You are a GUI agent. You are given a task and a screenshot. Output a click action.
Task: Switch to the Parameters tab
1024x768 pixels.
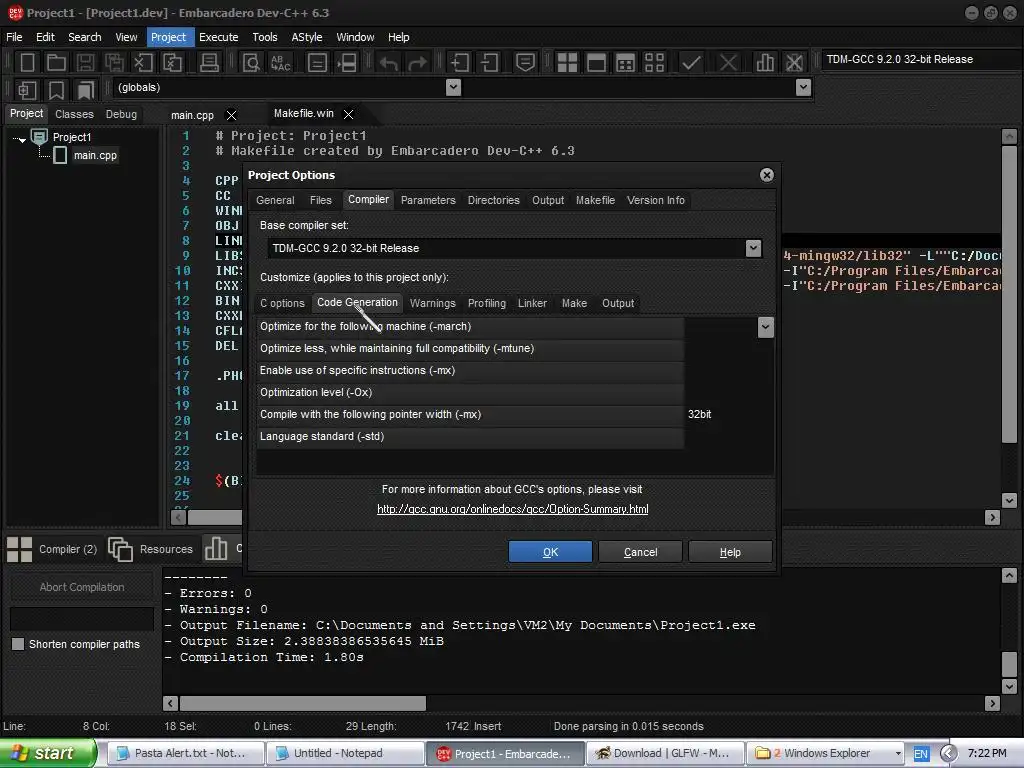tap(428, 200)
